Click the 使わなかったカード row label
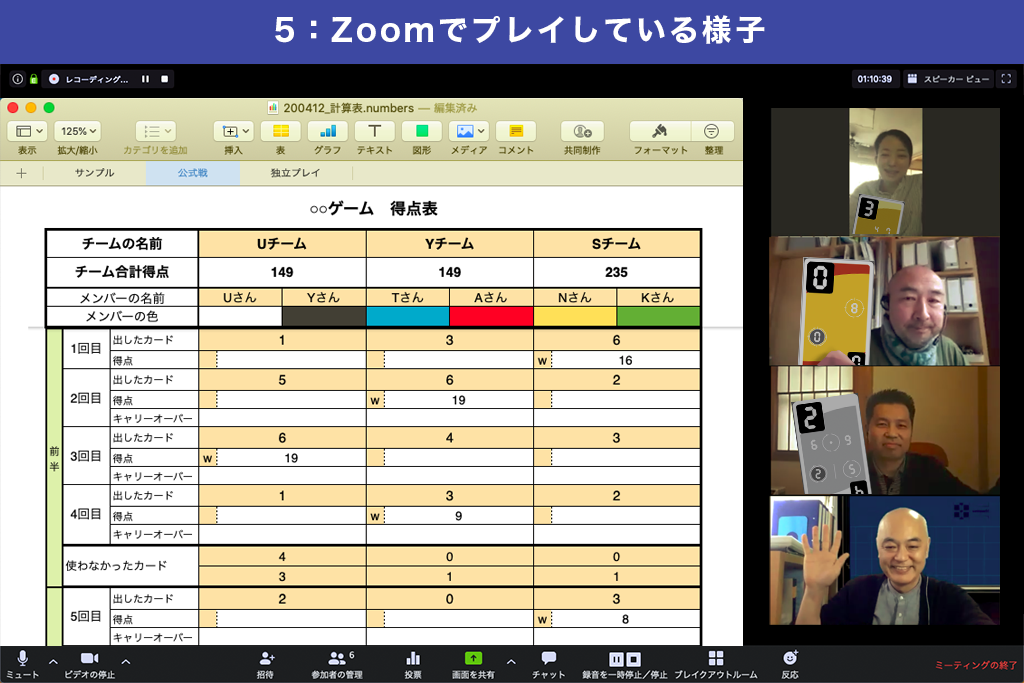 pyautogui.click(x=131, y=566)
